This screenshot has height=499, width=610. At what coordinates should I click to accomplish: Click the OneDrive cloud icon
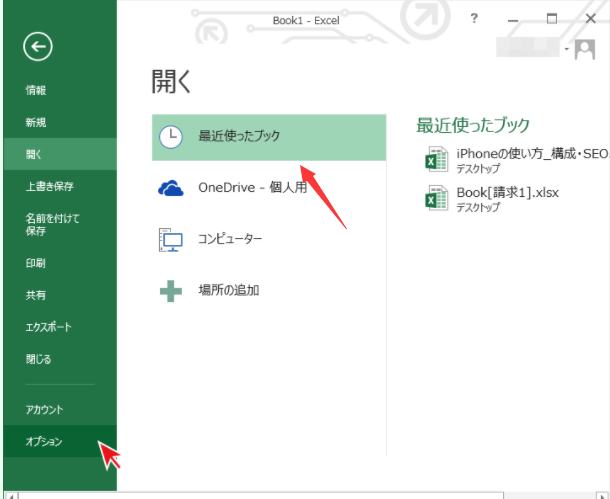pos(171,188)
